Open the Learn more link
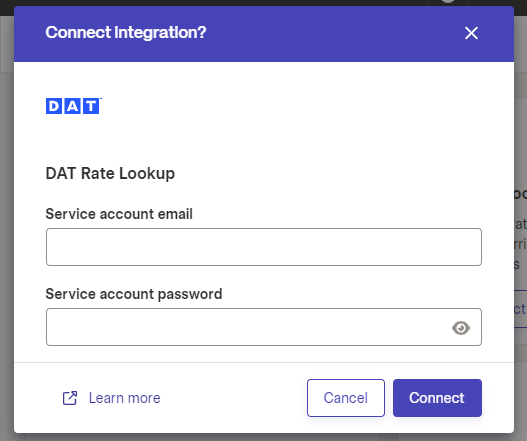Image resolution: width=527 pixels, height=441 pixels. point(124,398)
